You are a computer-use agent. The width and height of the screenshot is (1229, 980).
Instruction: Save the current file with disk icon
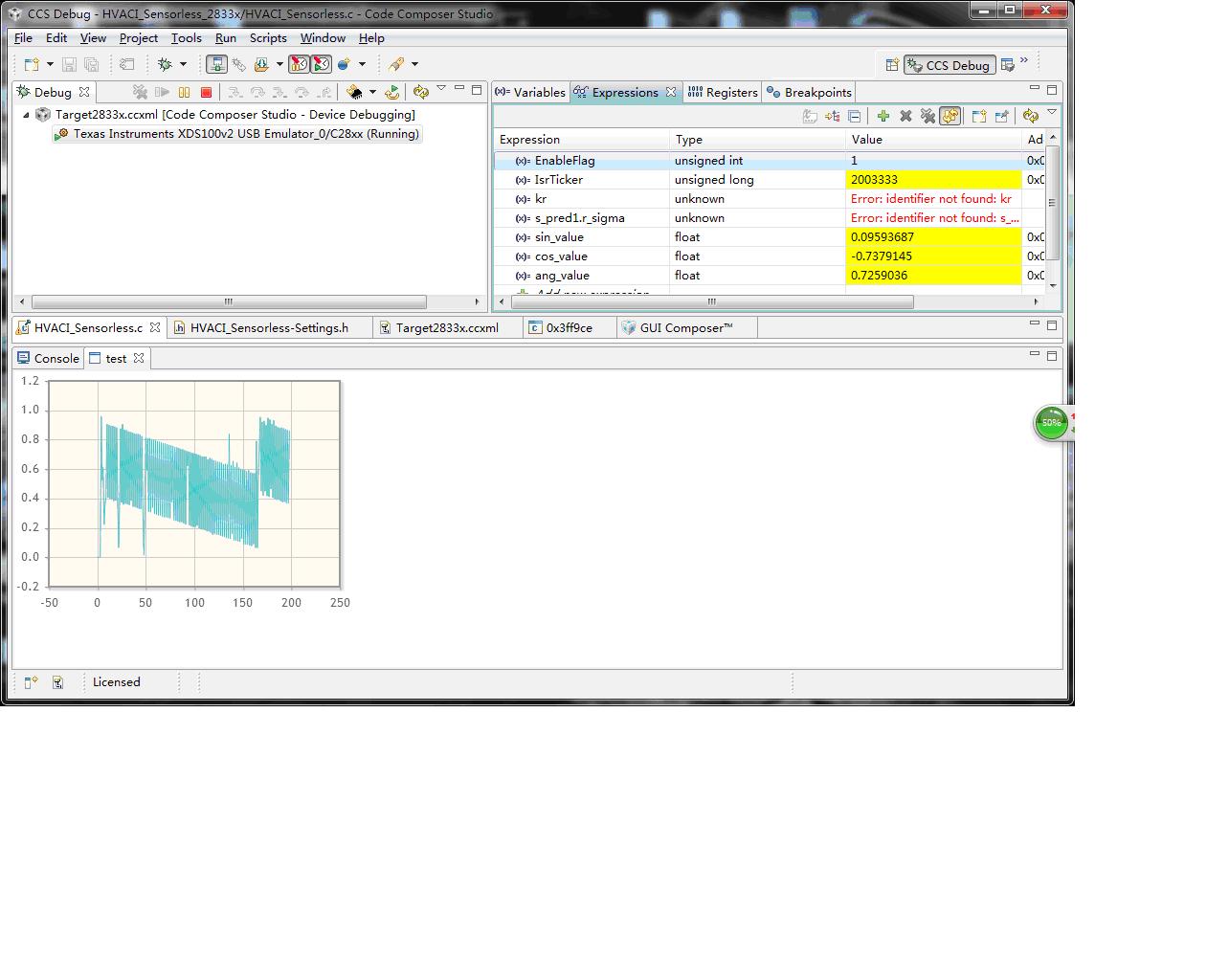click(68, 64)
